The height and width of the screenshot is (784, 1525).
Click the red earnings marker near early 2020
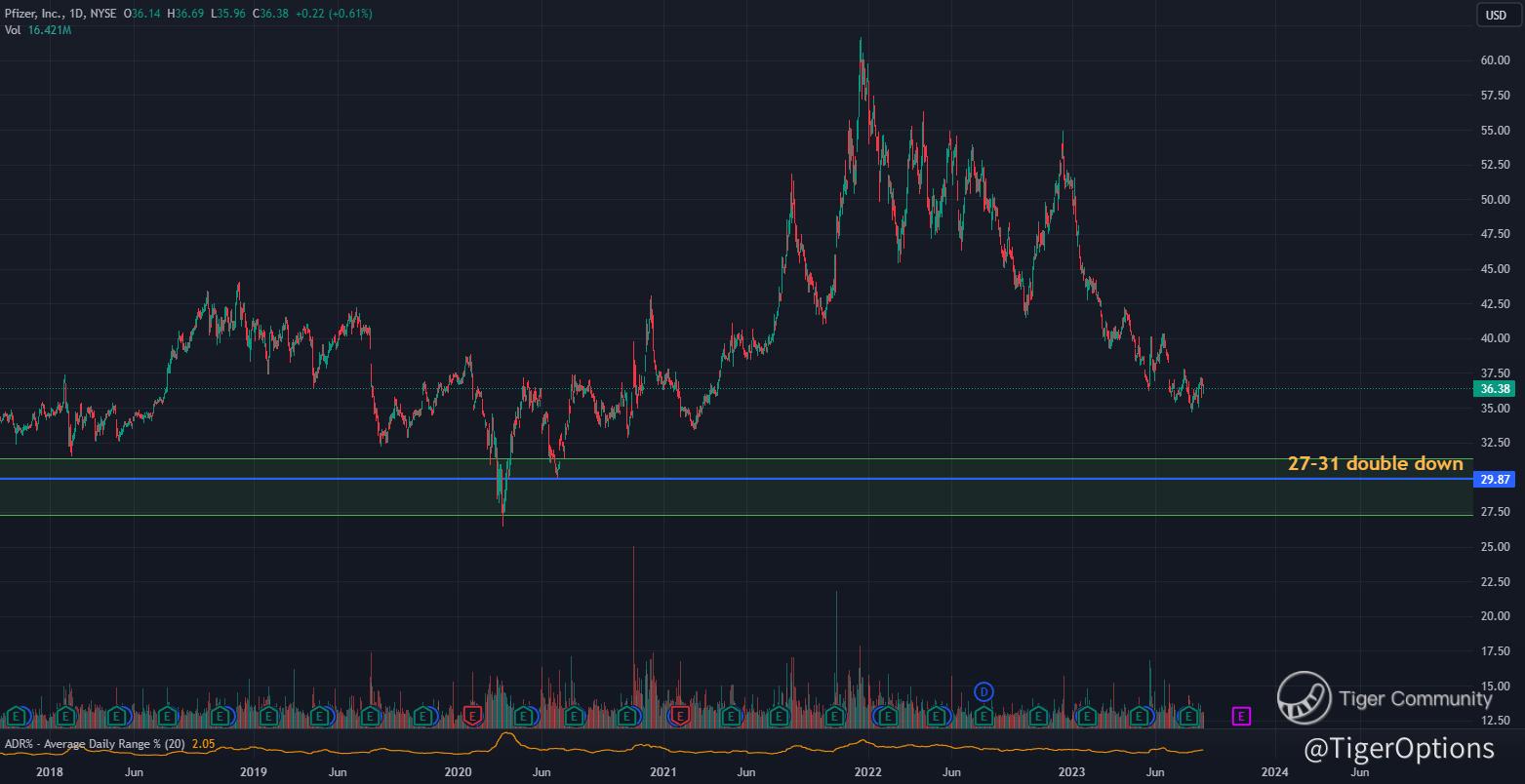[x=474, y=717]
